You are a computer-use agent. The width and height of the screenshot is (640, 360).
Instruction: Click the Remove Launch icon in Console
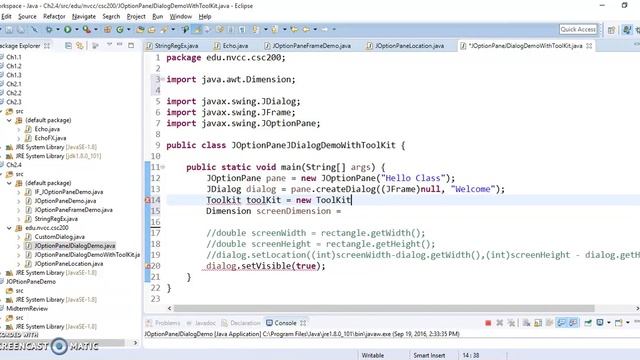click(x=500, y=323)
